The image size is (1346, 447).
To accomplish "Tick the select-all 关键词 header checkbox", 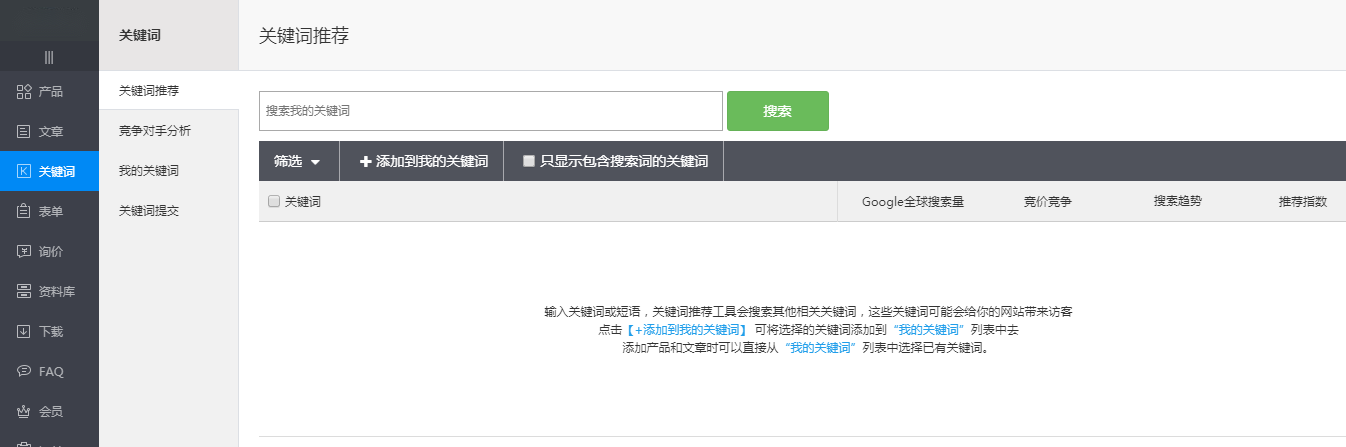I will tap(274, 201).
